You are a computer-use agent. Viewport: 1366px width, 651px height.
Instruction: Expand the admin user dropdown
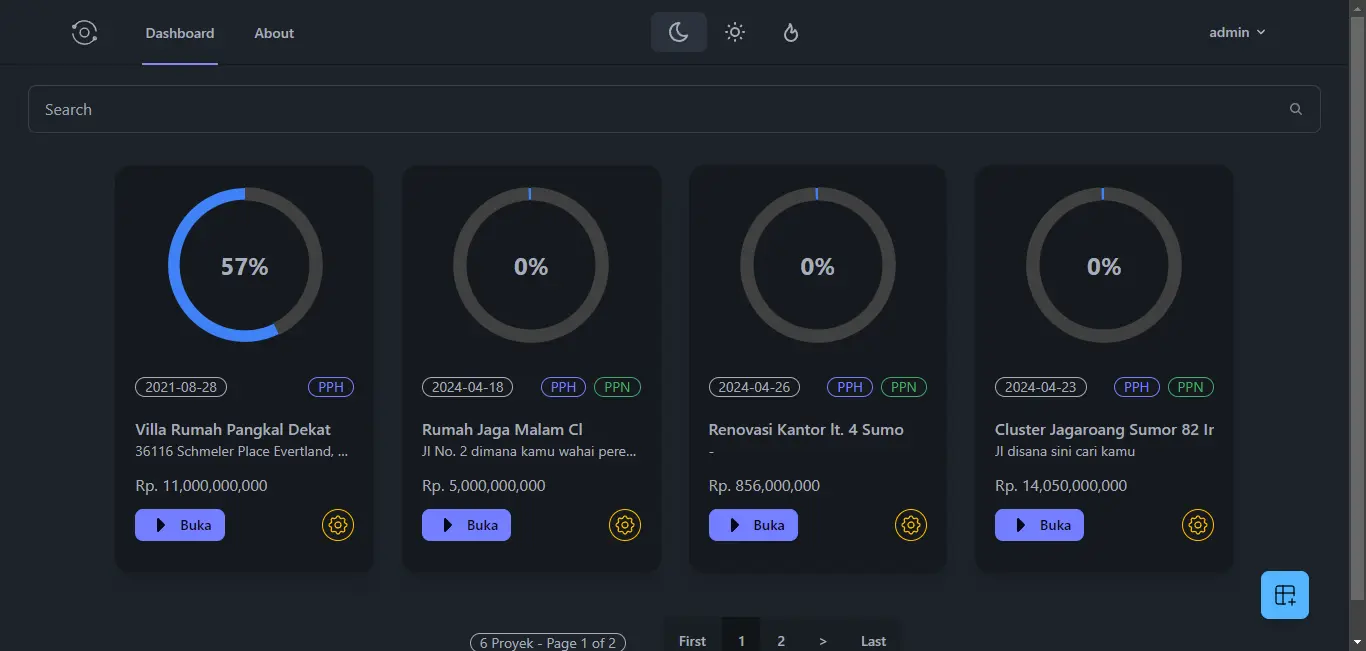pos(1237,33)
